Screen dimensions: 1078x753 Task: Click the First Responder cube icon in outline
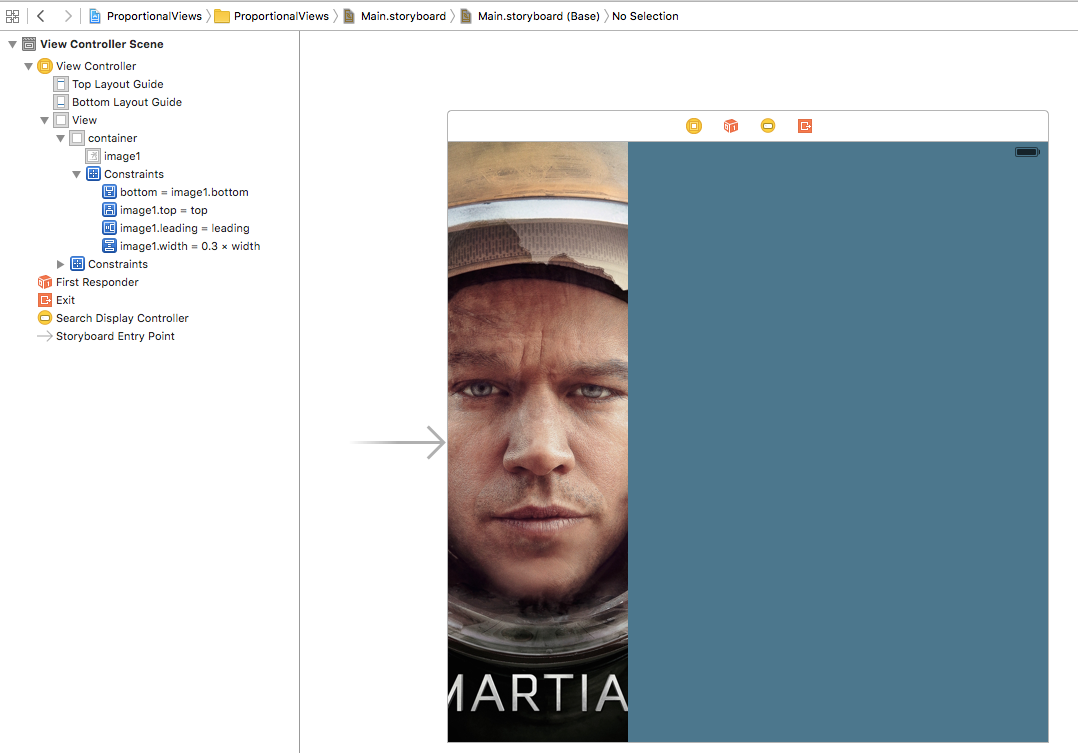click(x=45, y=282)
